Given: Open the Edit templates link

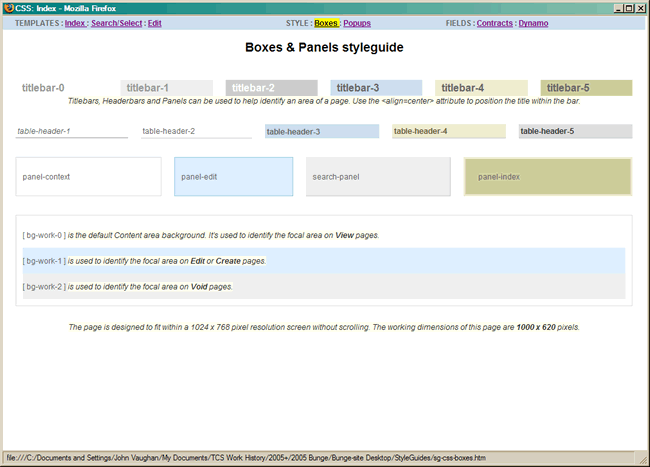Looking at the screenshot, I should pos(155,23).
